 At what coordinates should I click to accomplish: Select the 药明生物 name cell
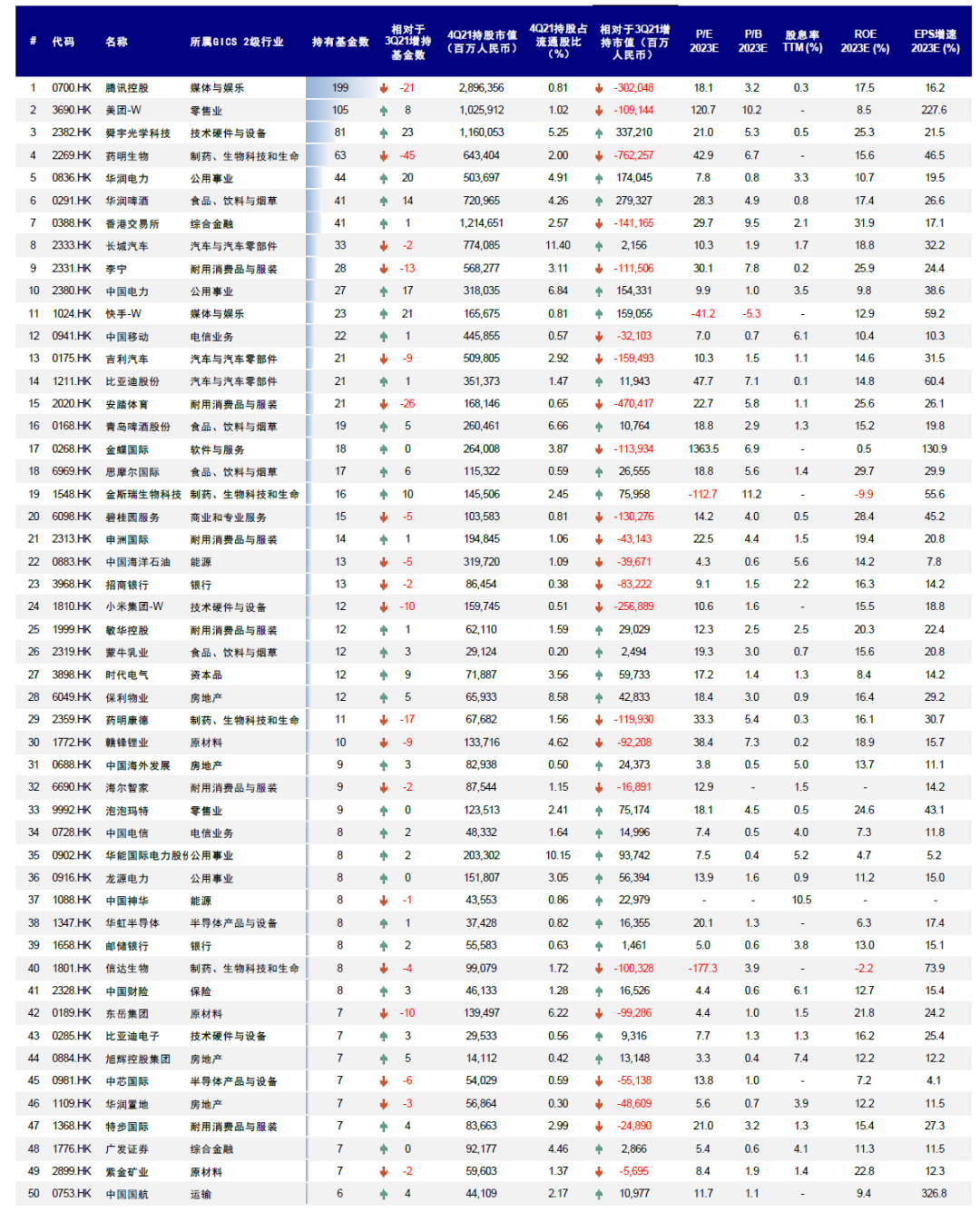pos(127,155)
